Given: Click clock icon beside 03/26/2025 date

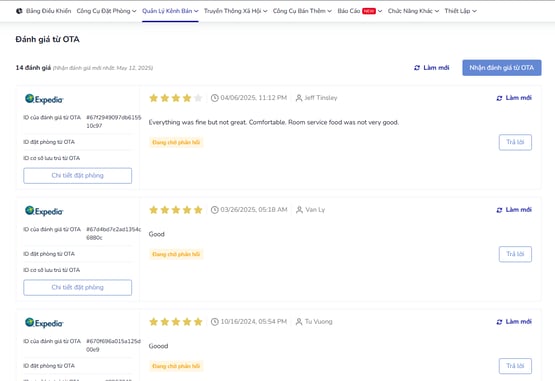Looking at the screenshot, I should [x=214, y=210].
